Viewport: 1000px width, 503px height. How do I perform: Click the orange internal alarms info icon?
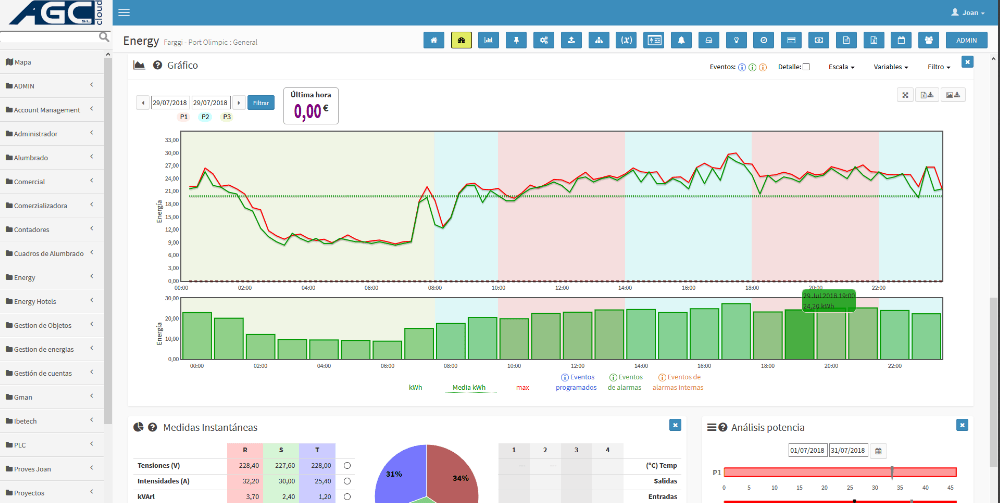(x=762, y=67)
